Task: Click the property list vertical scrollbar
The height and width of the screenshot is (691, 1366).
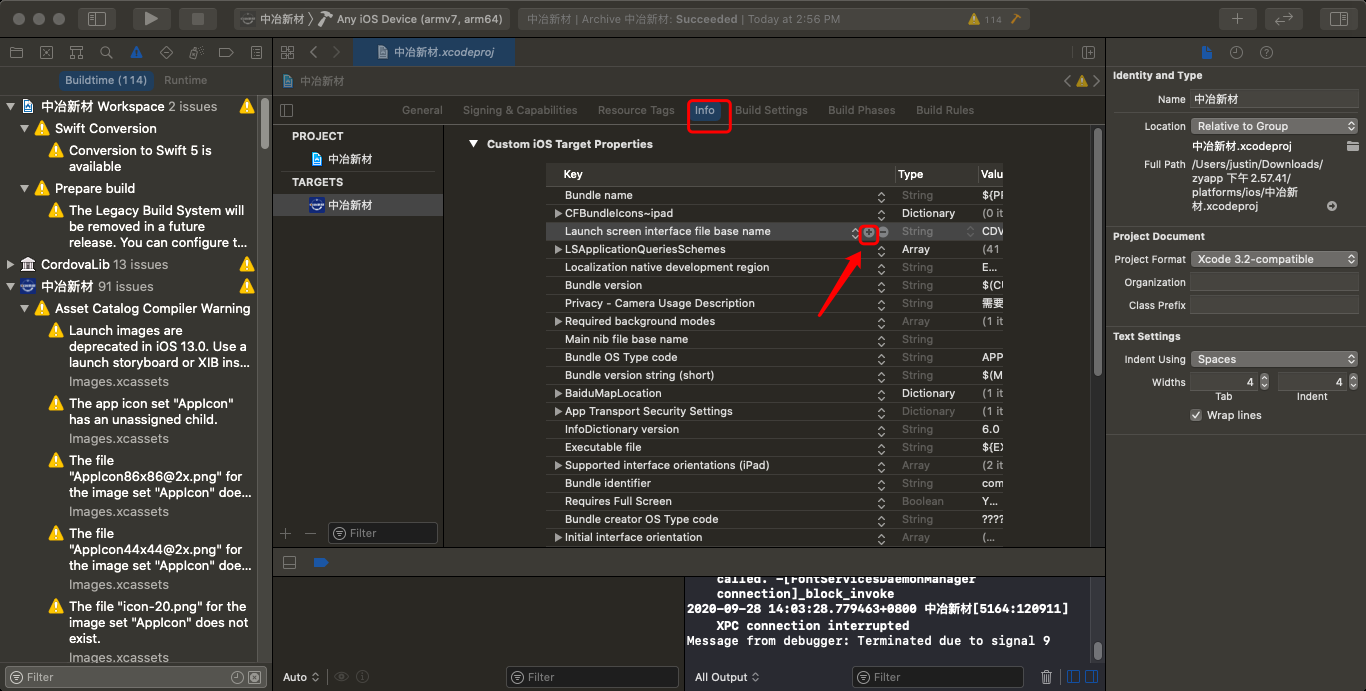Action: point(1097,250)
